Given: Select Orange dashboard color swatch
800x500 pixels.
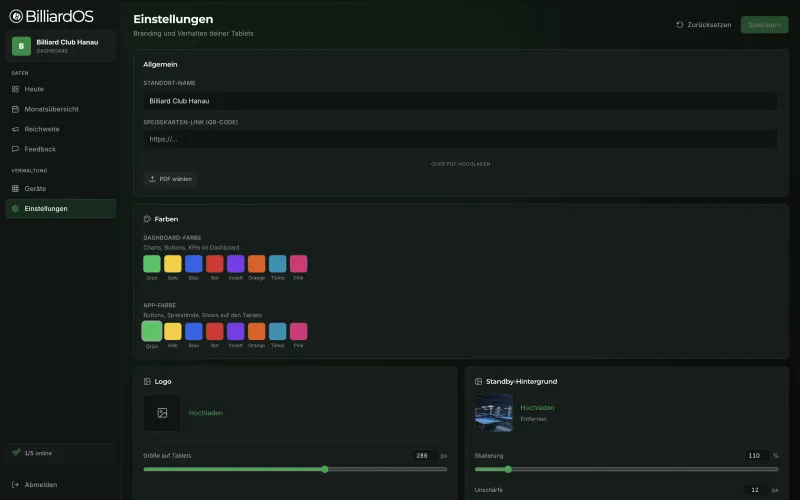Looking at the screenshot, I should tap(257, 264).
